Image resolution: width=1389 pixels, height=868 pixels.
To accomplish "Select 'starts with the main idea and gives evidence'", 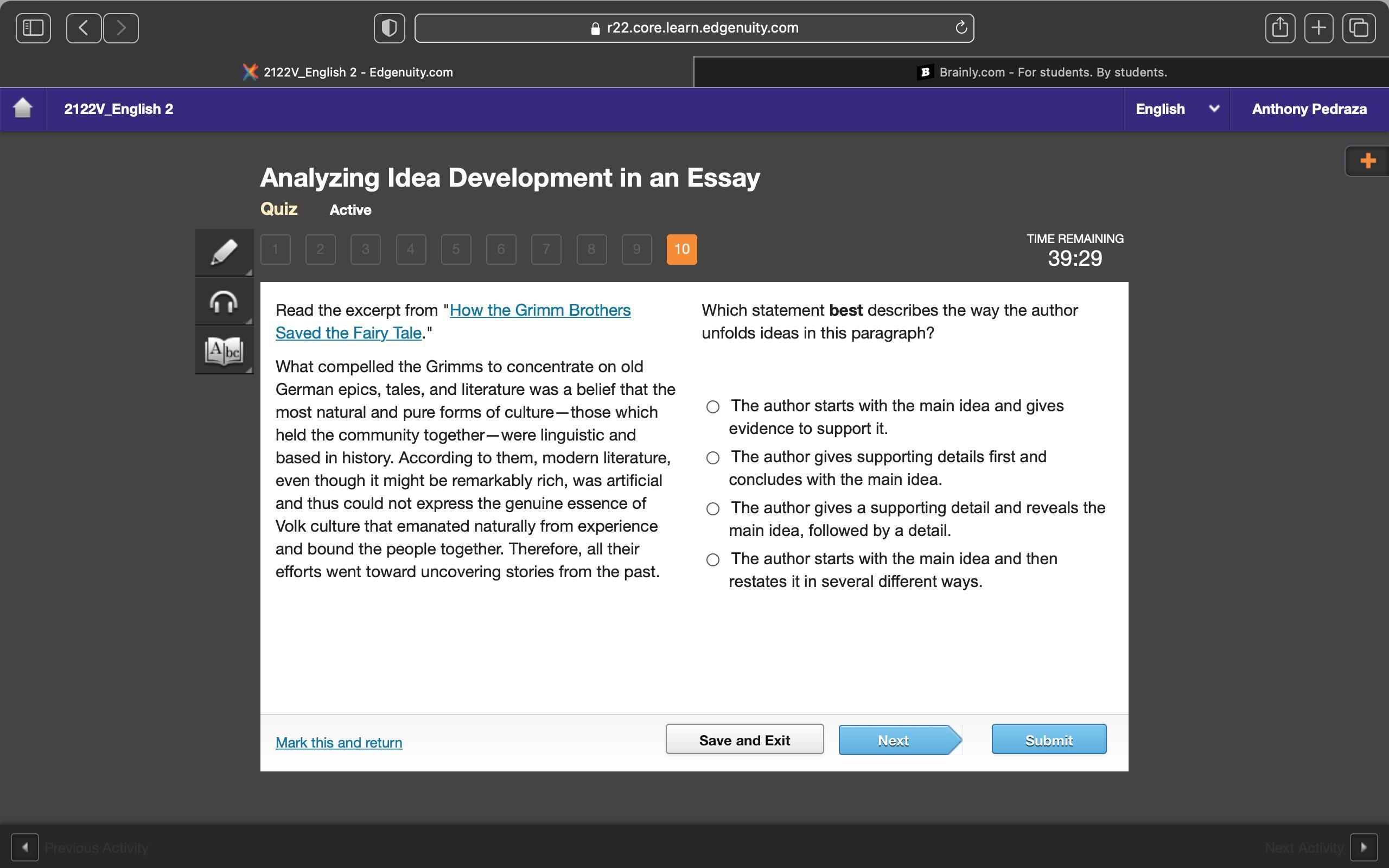I will click(713, 407).
